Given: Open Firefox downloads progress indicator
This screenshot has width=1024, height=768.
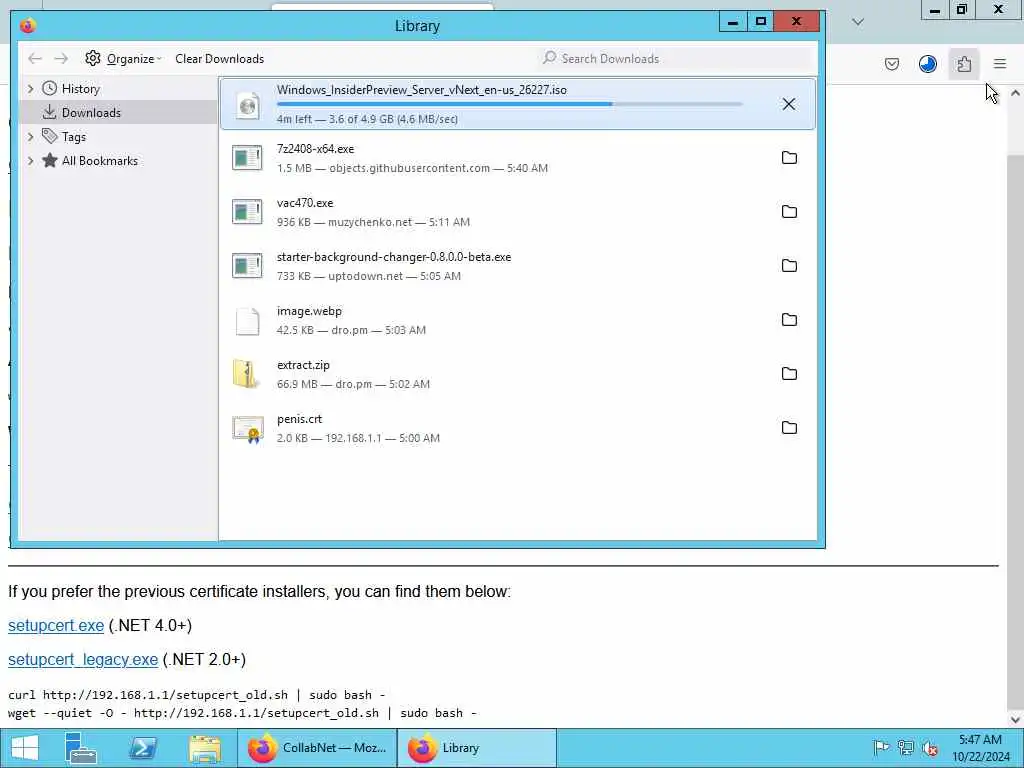Looking at the screenshot, I should click(927, 64).
